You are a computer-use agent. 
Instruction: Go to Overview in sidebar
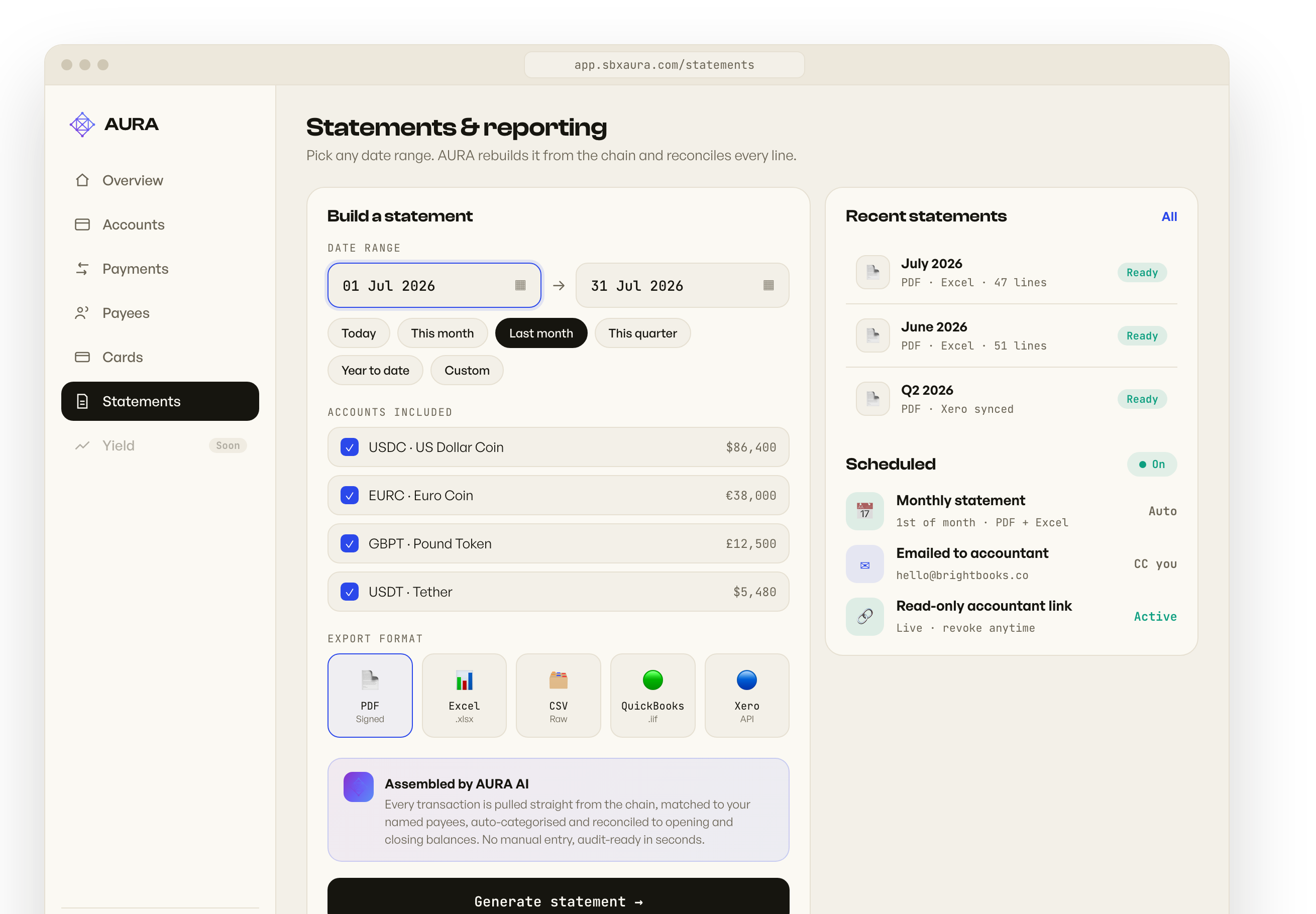tap(160, 180)
